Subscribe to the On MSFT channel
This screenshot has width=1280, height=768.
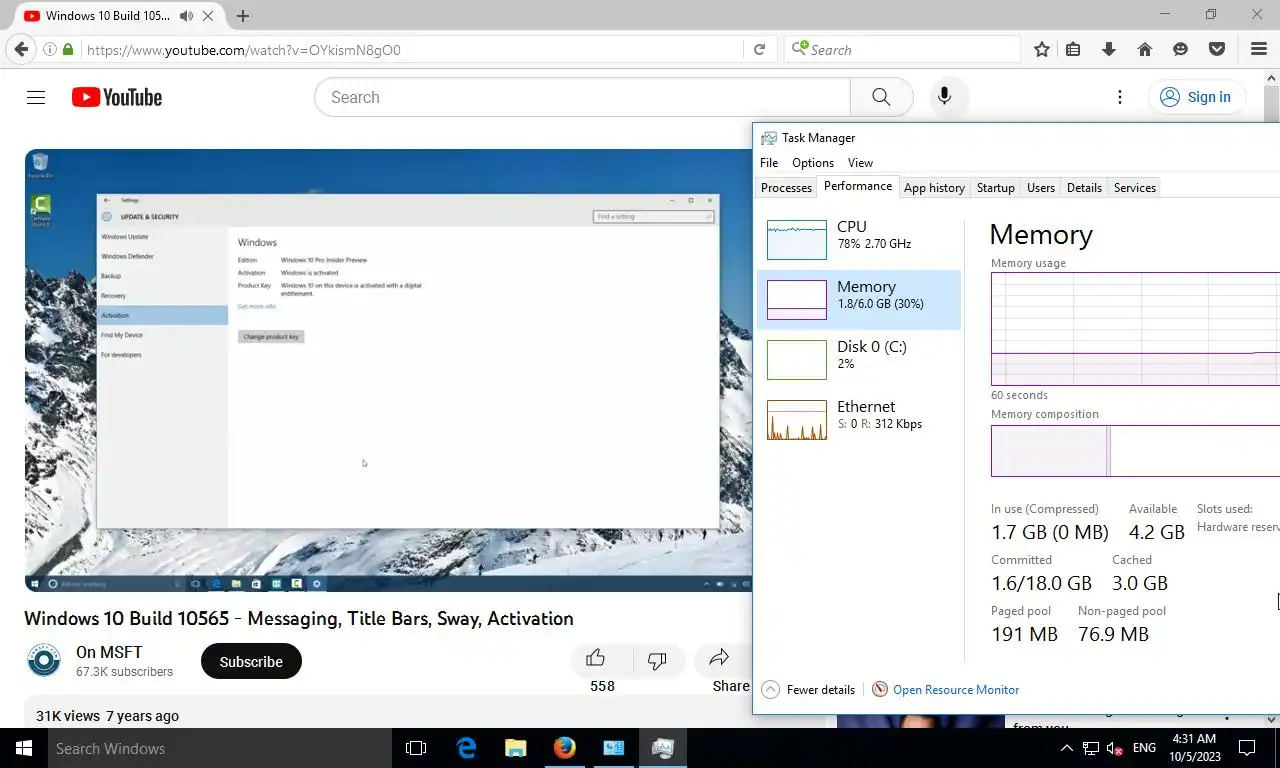(x=251, y=661)
